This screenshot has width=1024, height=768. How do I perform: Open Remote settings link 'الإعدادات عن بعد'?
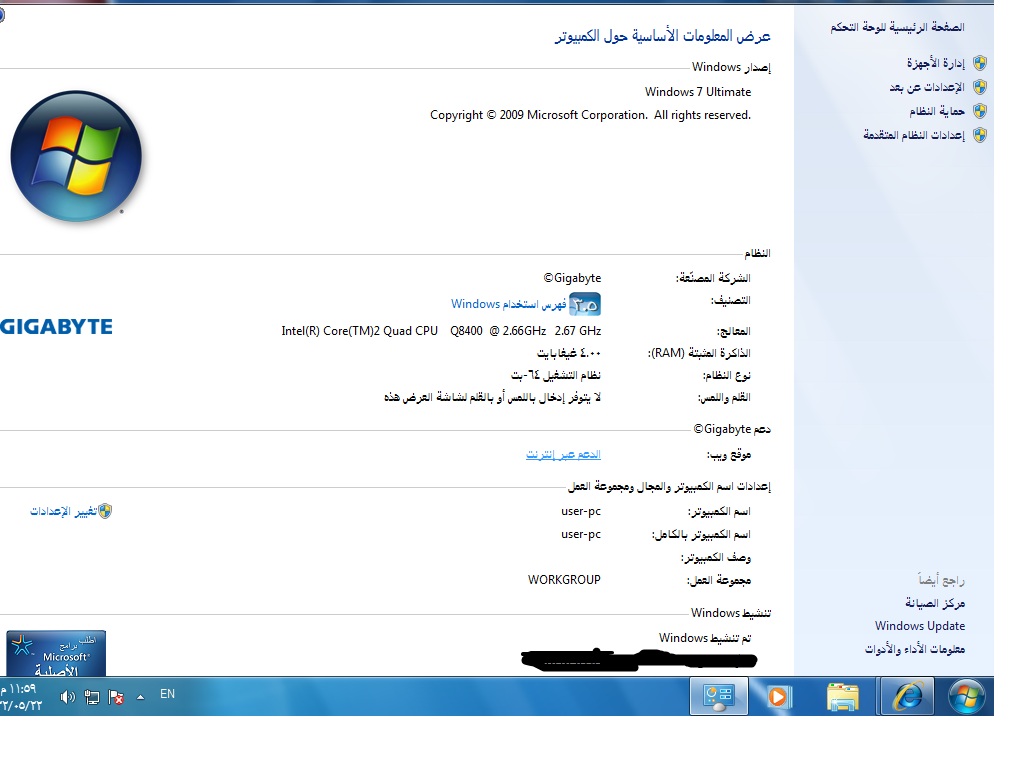(927, 88)
